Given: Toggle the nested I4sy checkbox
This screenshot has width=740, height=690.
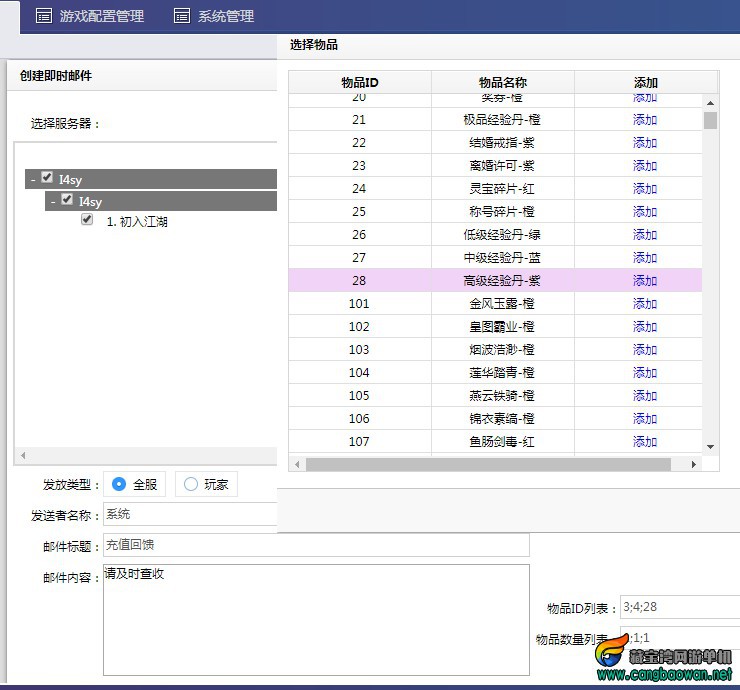Looking at the screenshot, I should pyautogui.click(x=67, y=200).
